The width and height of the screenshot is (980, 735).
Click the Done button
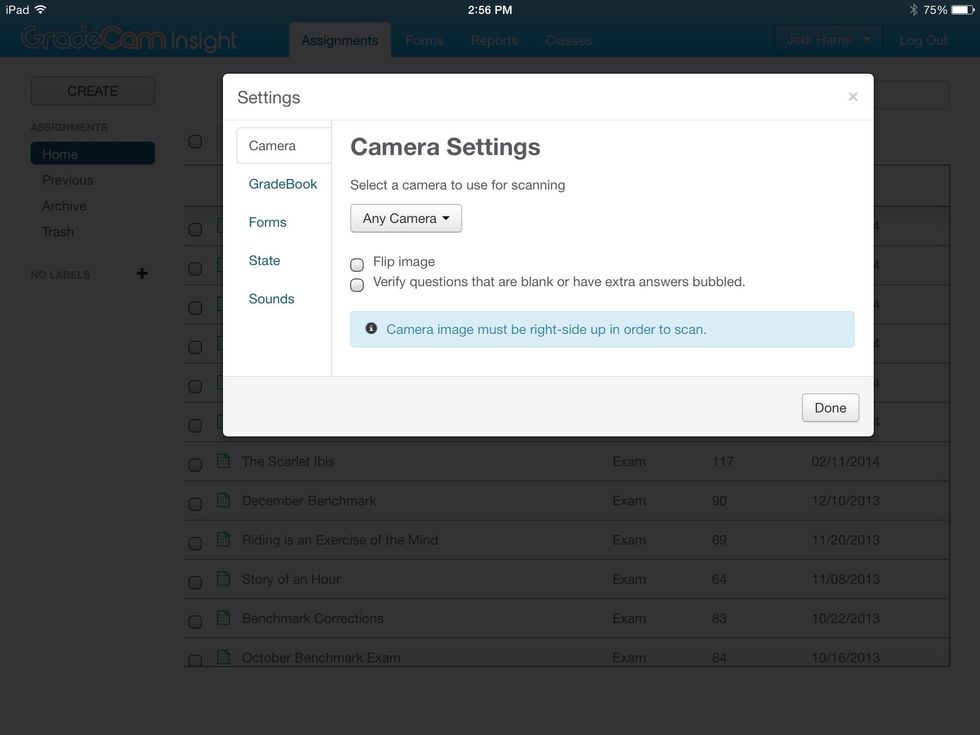tap(830, 408)
